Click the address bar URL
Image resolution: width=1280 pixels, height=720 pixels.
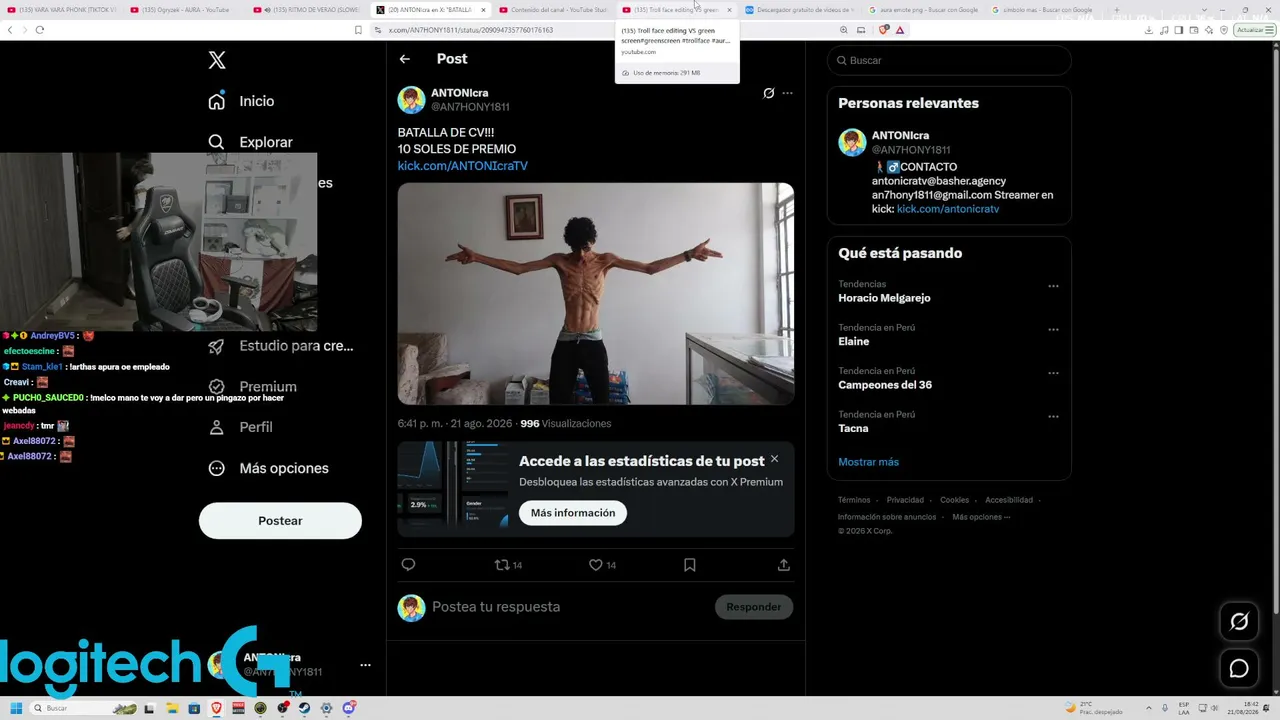[471, 30]
